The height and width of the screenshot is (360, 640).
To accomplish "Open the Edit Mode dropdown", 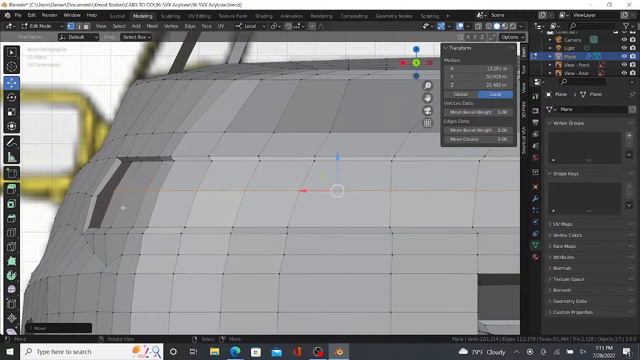I will point(42,26).
